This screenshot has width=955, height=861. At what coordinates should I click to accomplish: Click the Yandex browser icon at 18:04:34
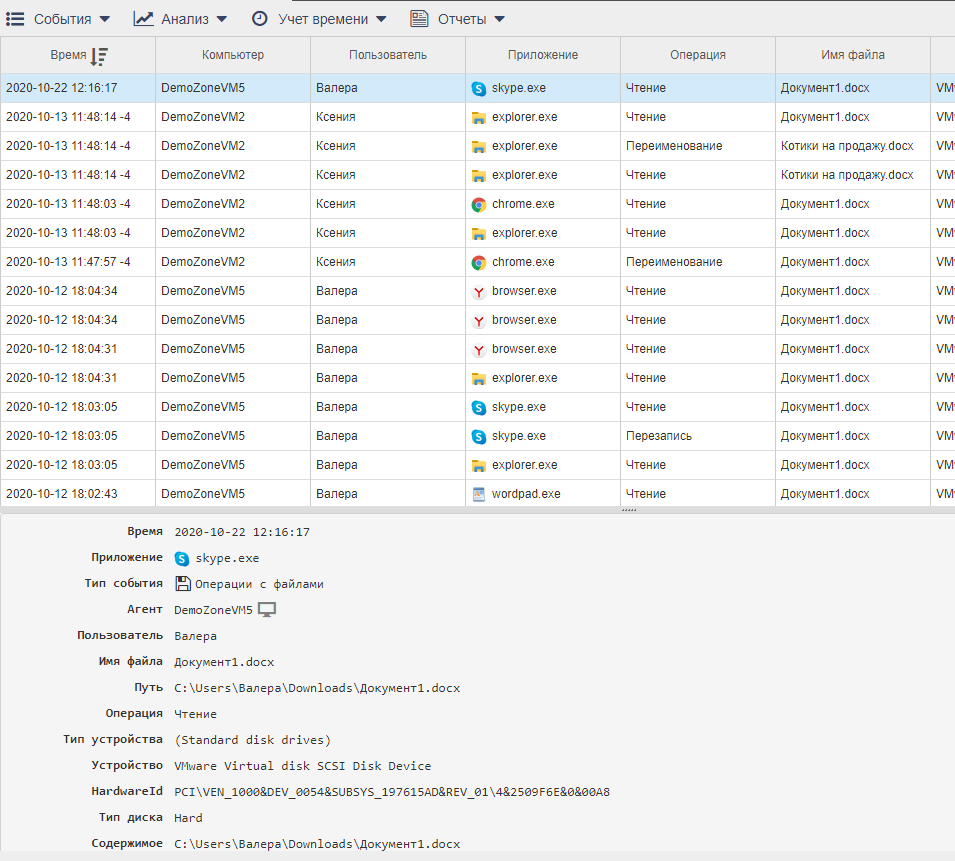[478, 291]
